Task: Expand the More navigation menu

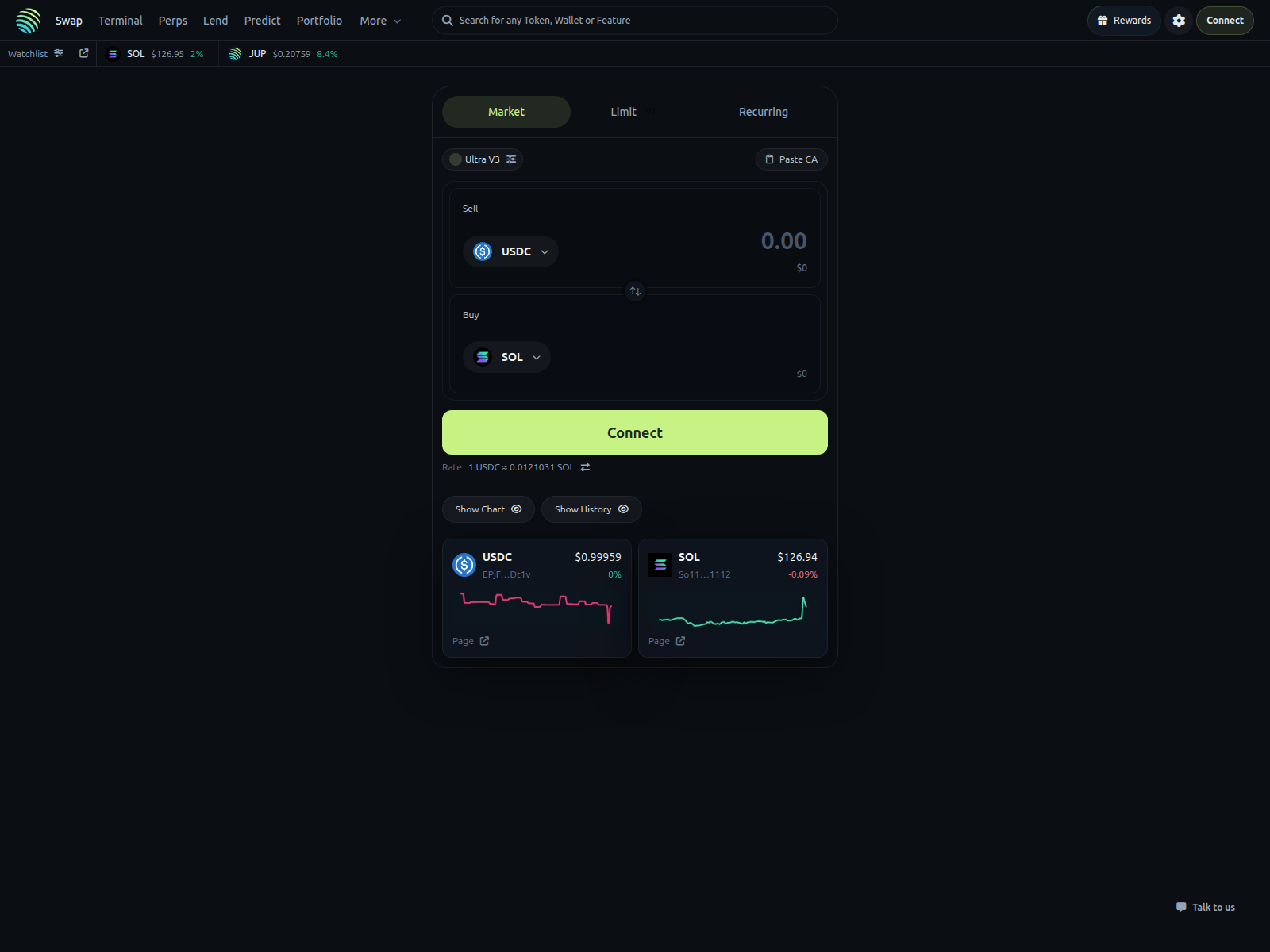Action: point(380,21)
